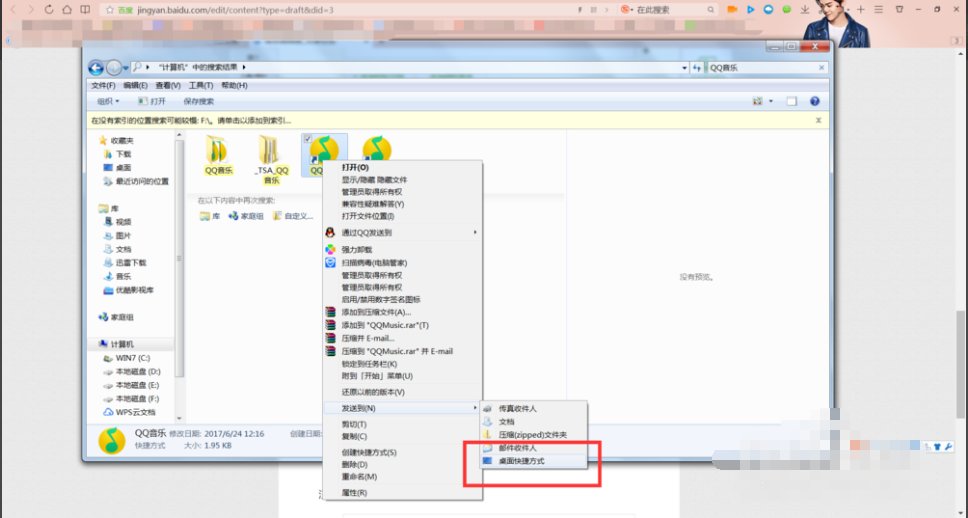This screenshot has height=518, width=968.
Task: Search again in 家庭组
Action: pyautogui.click(x=246, y=216)
